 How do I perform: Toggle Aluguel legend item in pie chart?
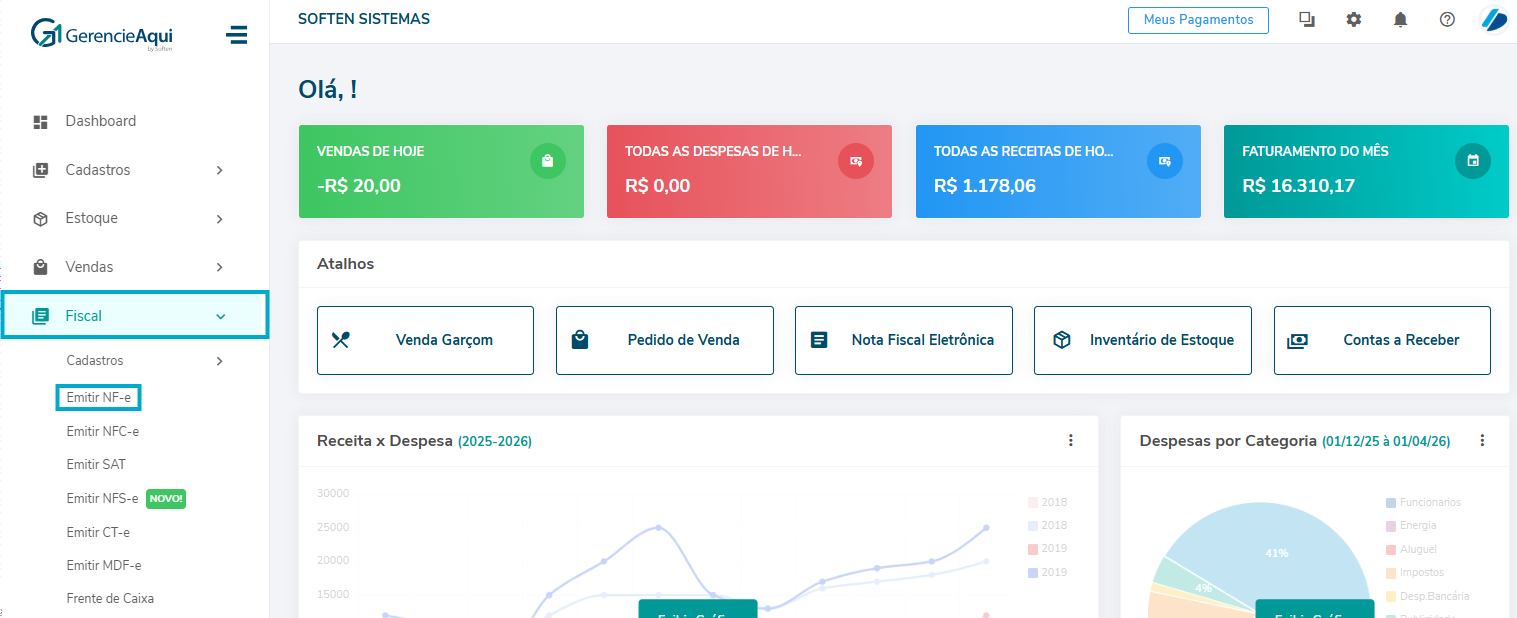[1417, 549]
